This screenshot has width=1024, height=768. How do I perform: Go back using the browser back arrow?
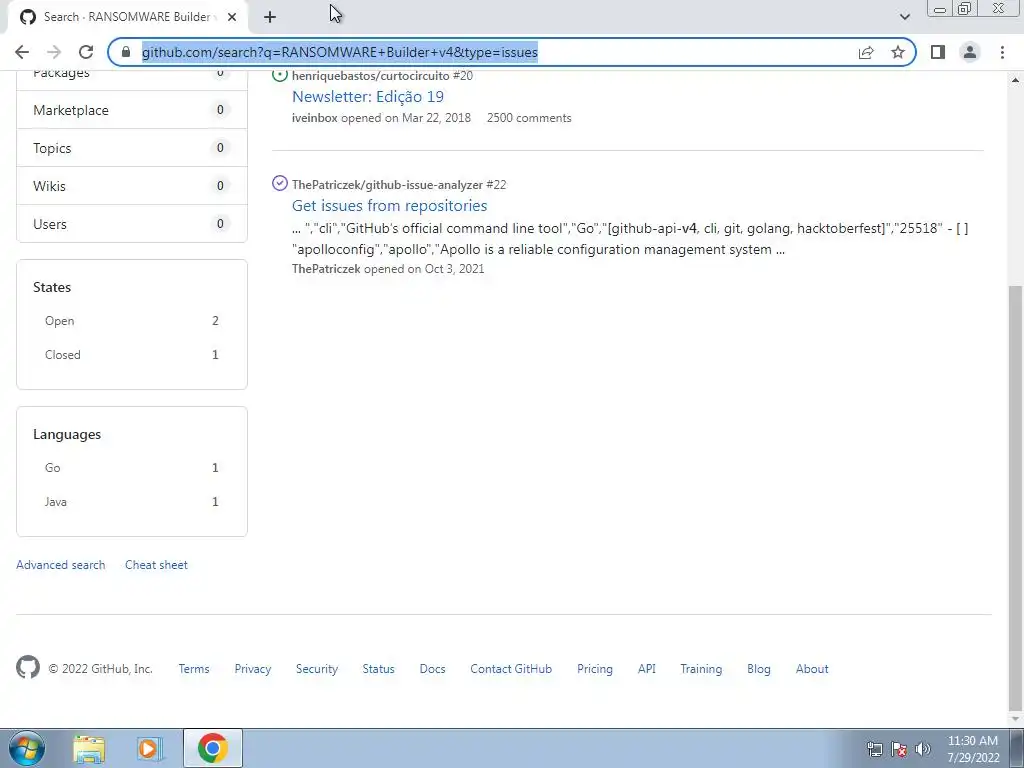click(x=22, y=52)
